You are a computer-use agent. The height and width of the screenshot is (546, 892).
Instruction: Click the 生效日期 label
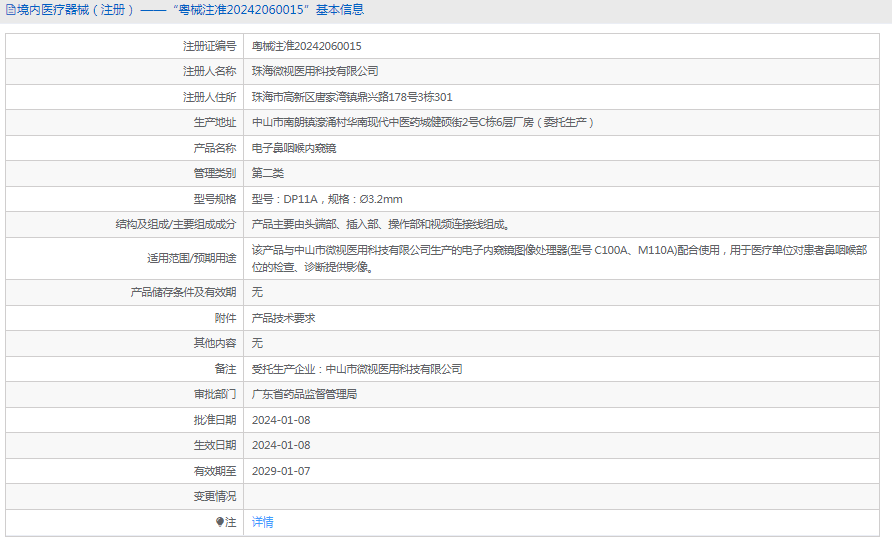(x=214, y=445)
